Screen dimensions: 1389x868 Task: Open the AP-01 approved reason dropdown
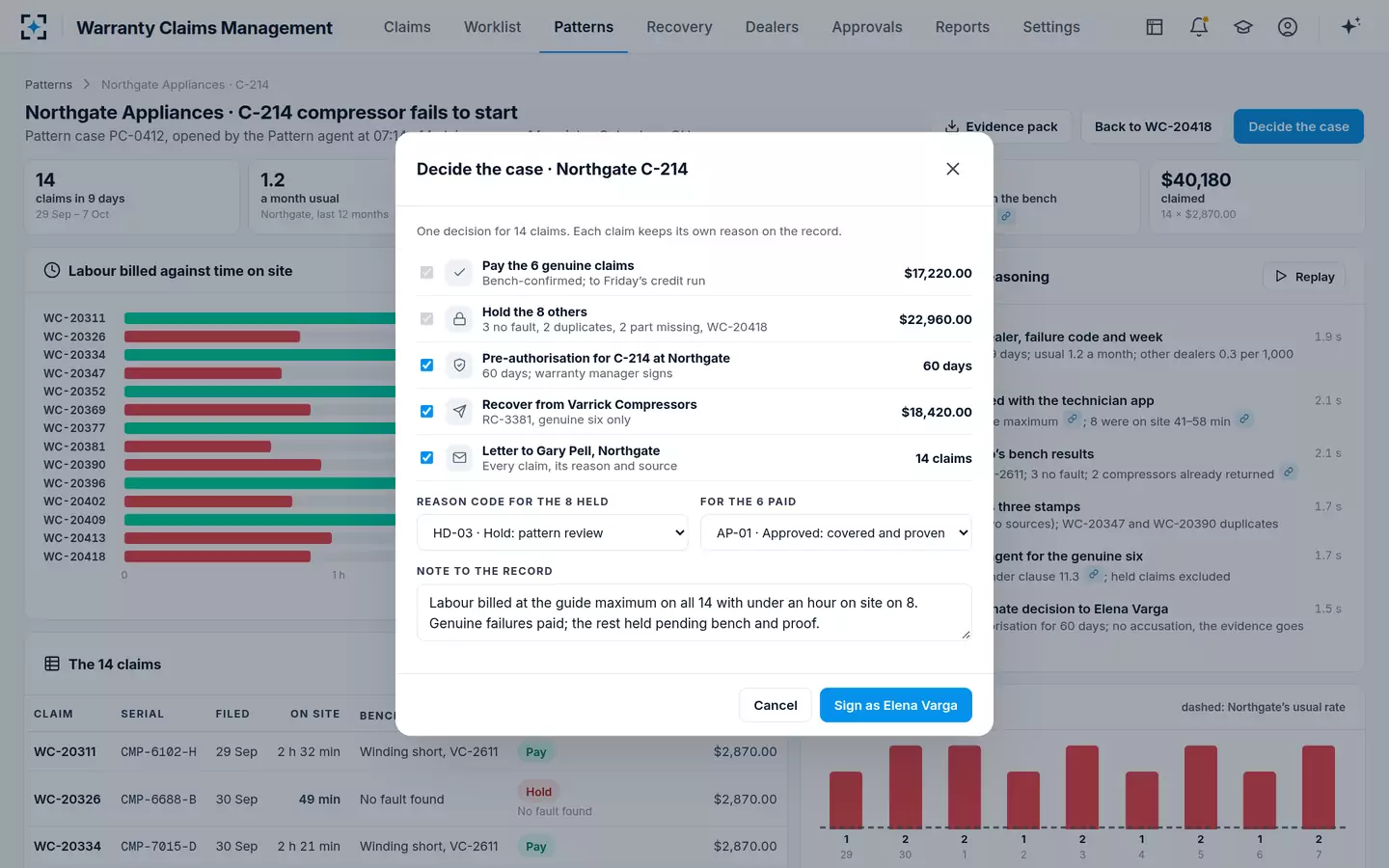click(x=836, y=532)
